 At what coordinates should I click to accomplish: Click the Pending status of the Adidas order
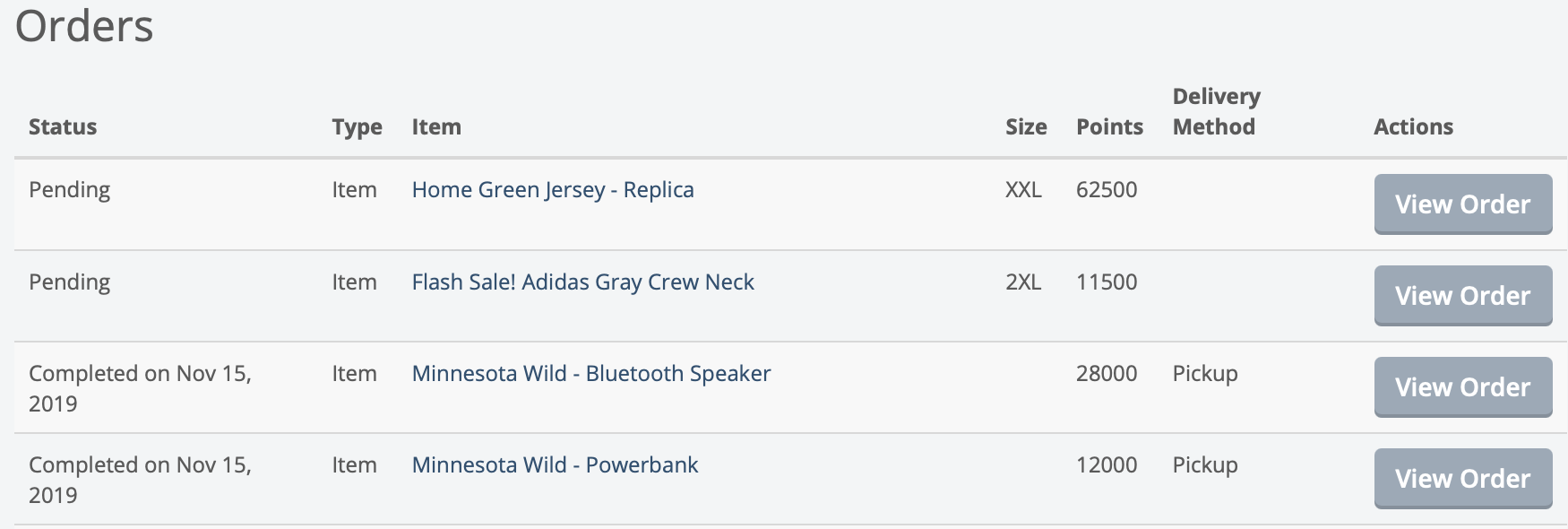69,282
